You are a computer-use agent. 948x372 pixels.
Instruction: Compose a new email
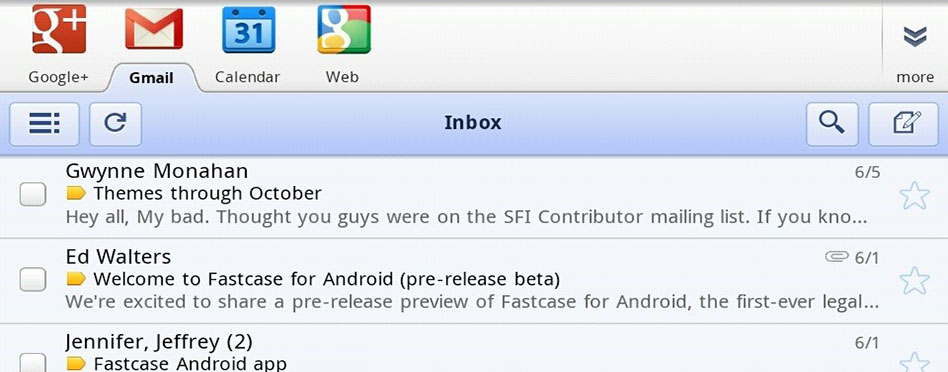(903, 124)
